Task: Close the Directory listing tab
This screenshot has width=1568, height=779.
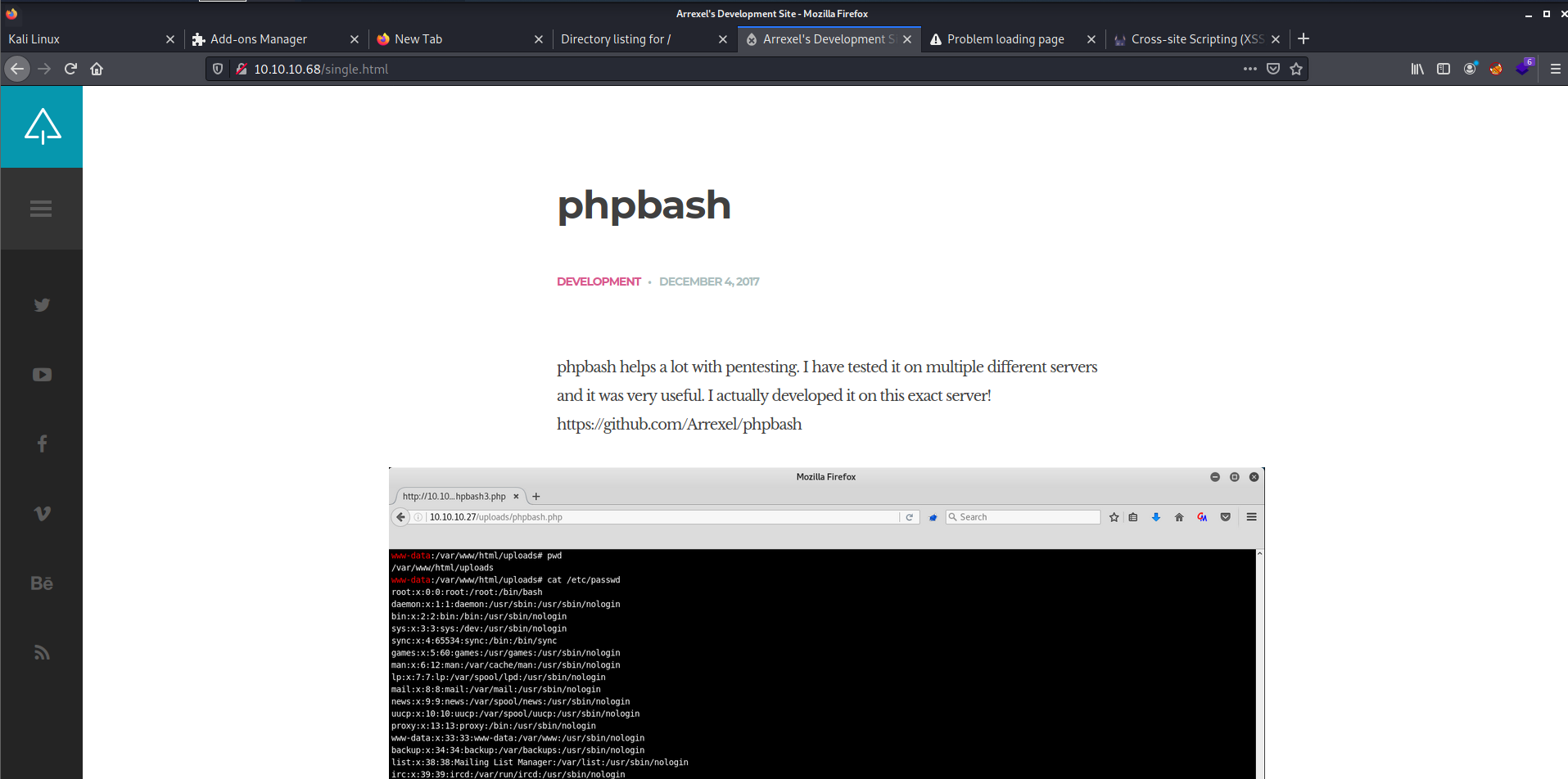Action: click(x=723, y=39)
